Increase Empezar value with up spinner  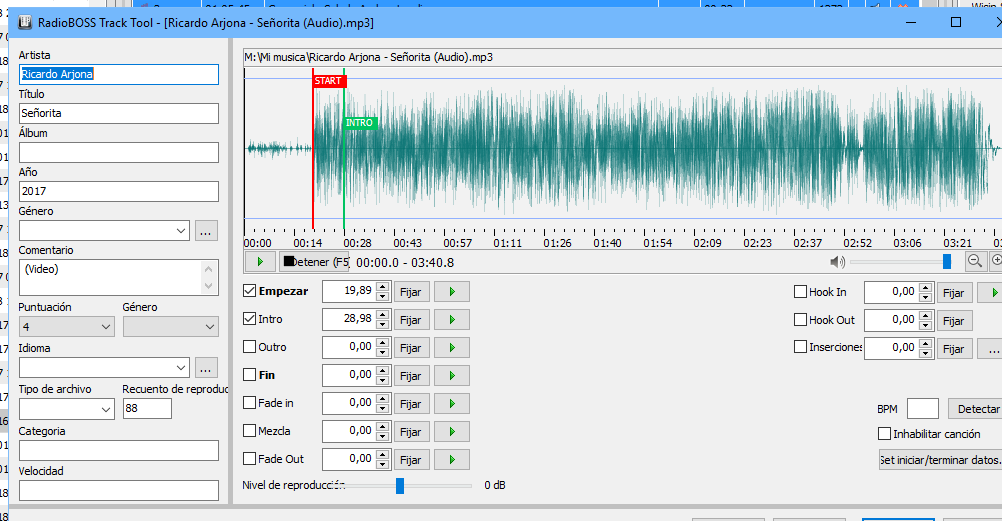click(x=382, y=286)
